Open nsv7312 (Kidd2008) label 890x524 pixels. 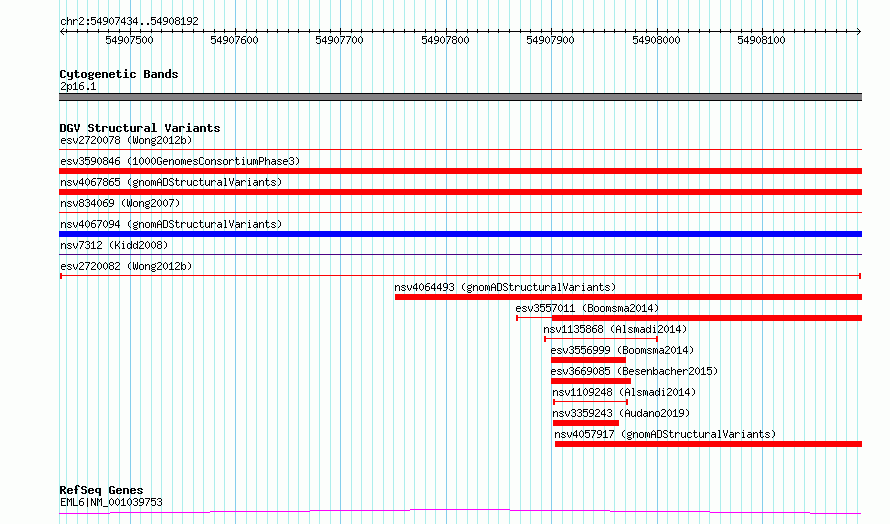[x=114, y=245]
